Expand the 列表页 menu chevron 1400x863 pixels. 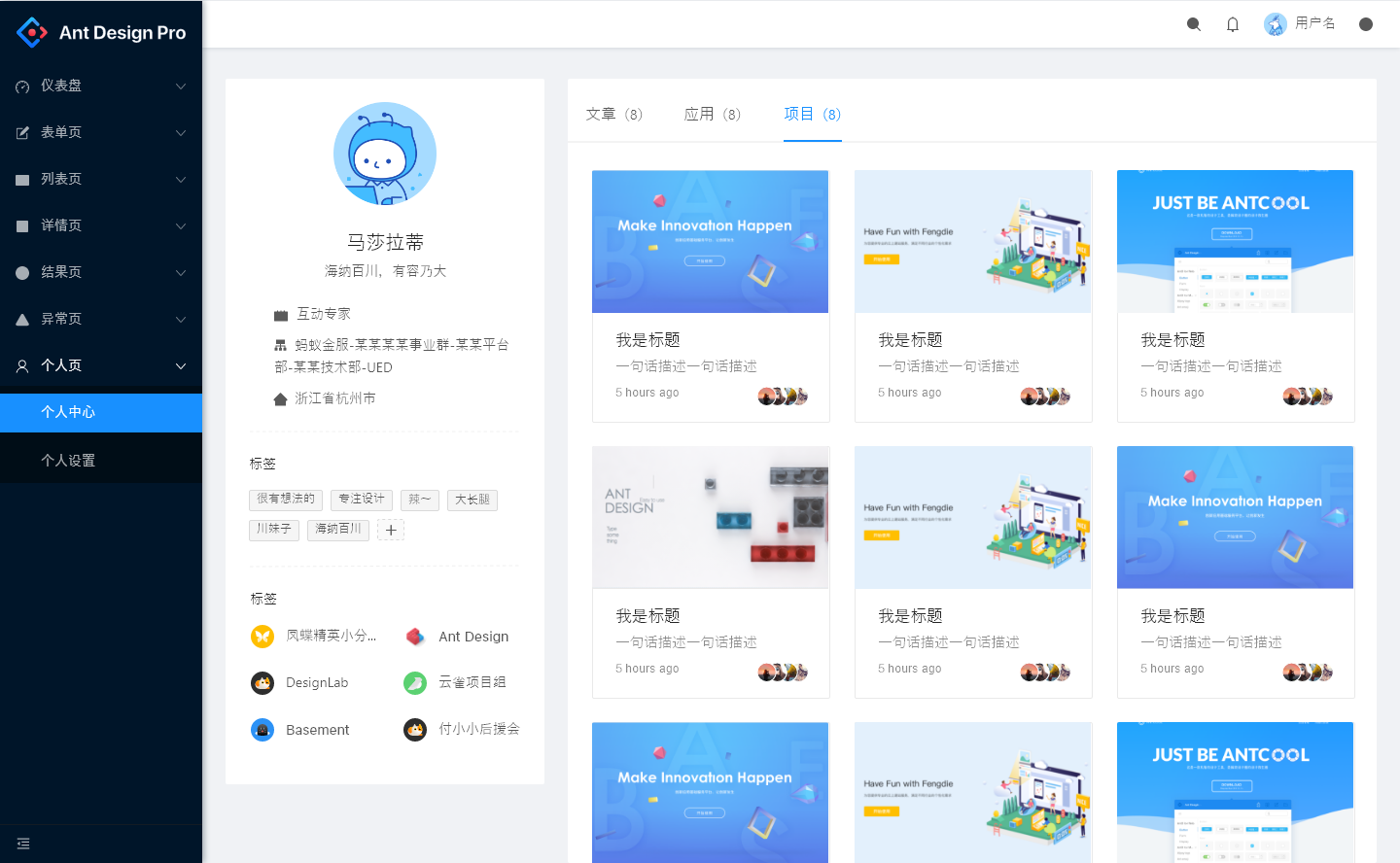tap(181, 180)
